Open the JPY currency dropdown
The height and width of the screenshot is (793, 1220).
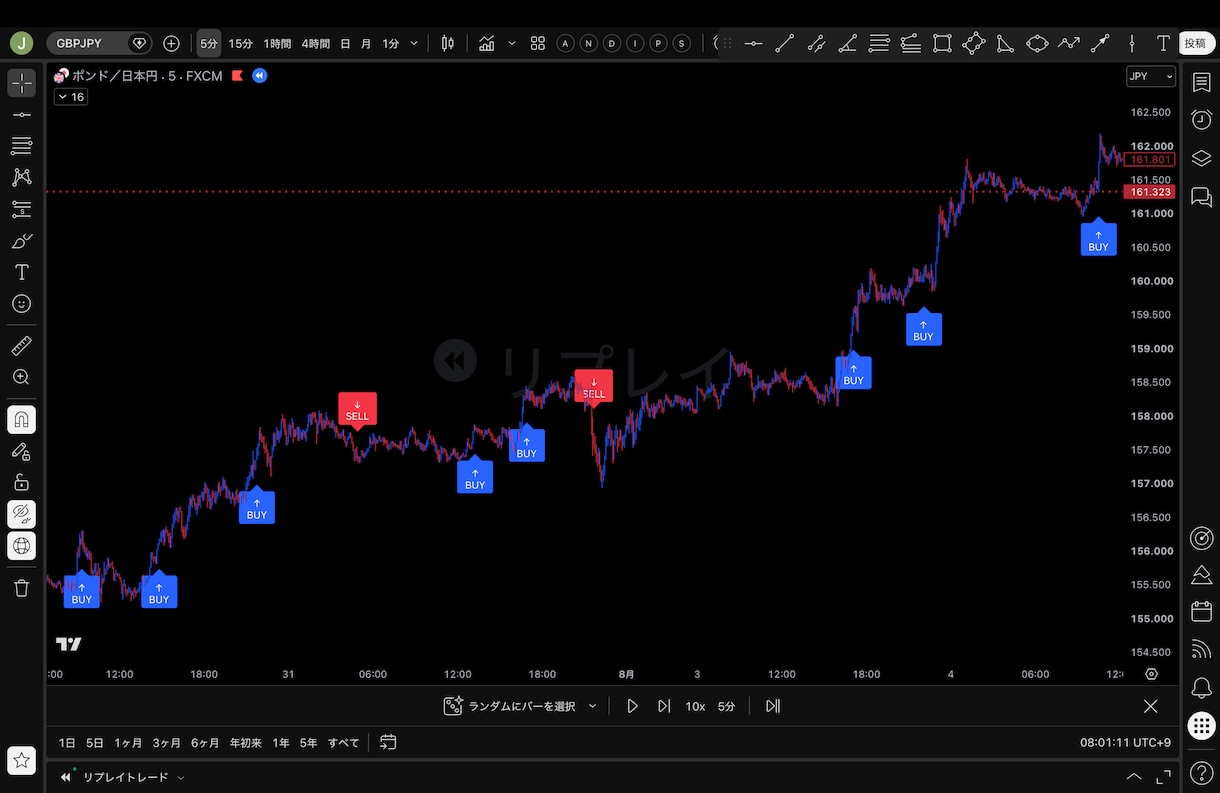(x=1151, y=76)
